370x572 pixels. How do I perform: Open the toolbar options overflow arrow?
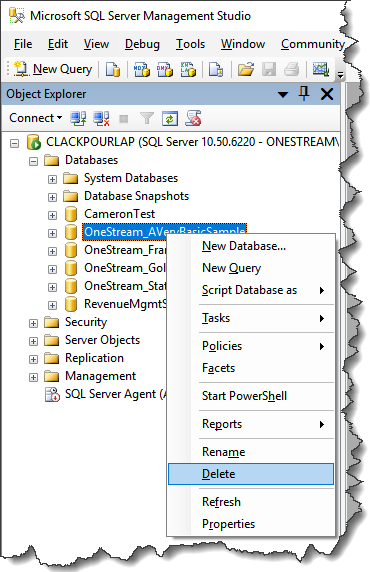(340, 74)
